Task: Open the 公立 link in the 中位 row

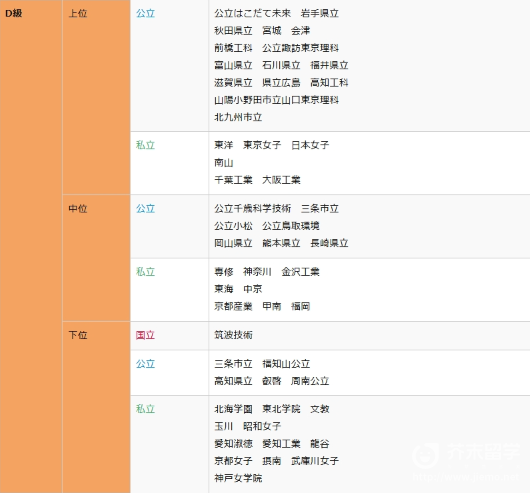Action: pyautogui.click(x=145, y=208)
